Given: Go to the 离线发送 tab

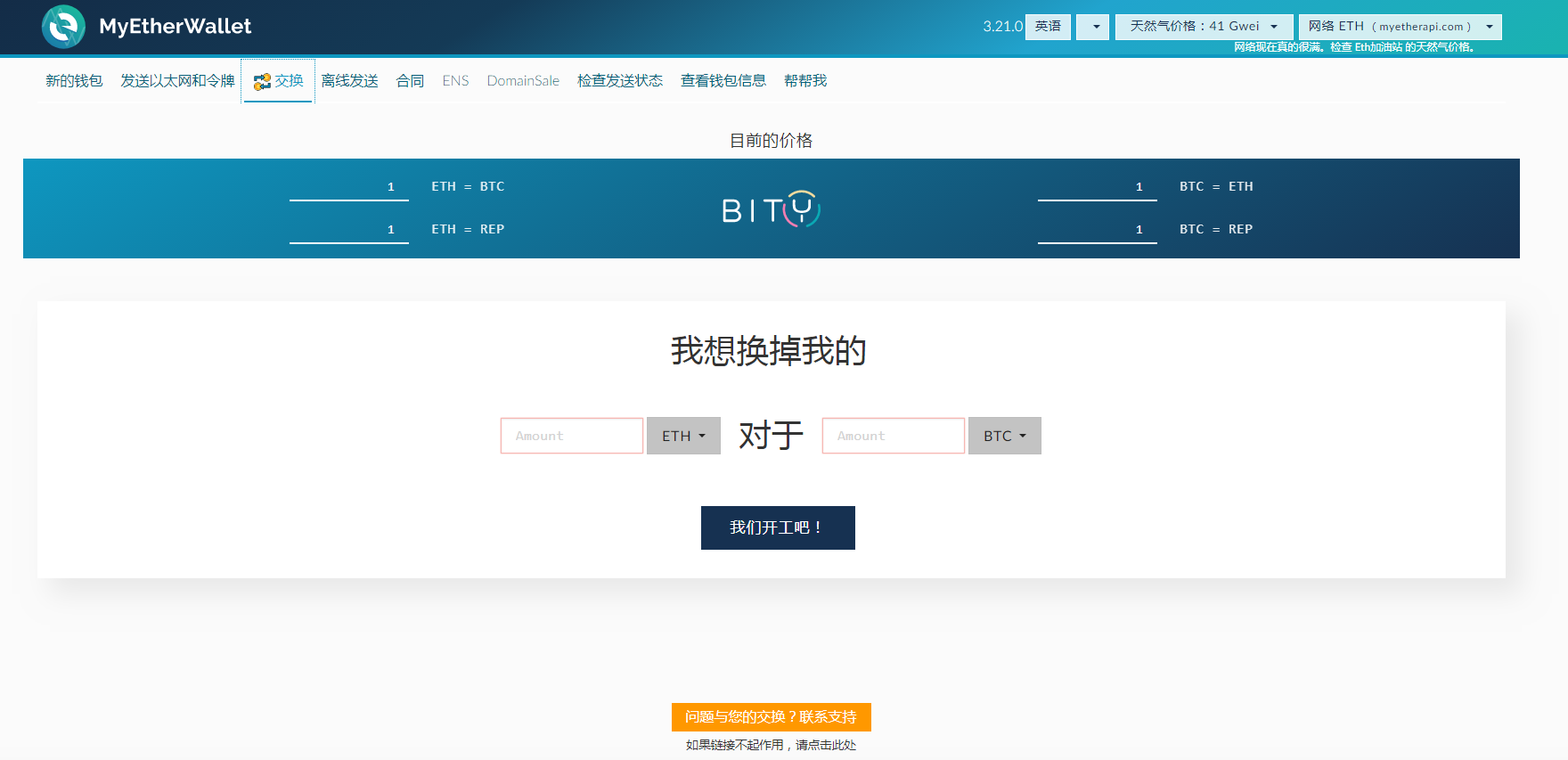Looking at the screenshot, I should pyautogui.click(x=349, y=81).
